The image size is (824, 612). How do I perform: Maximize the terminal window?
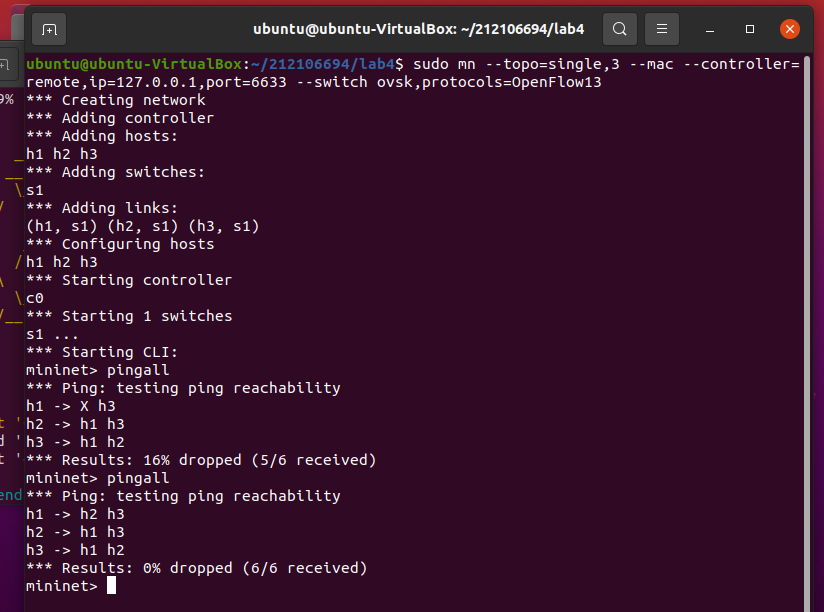750,29
